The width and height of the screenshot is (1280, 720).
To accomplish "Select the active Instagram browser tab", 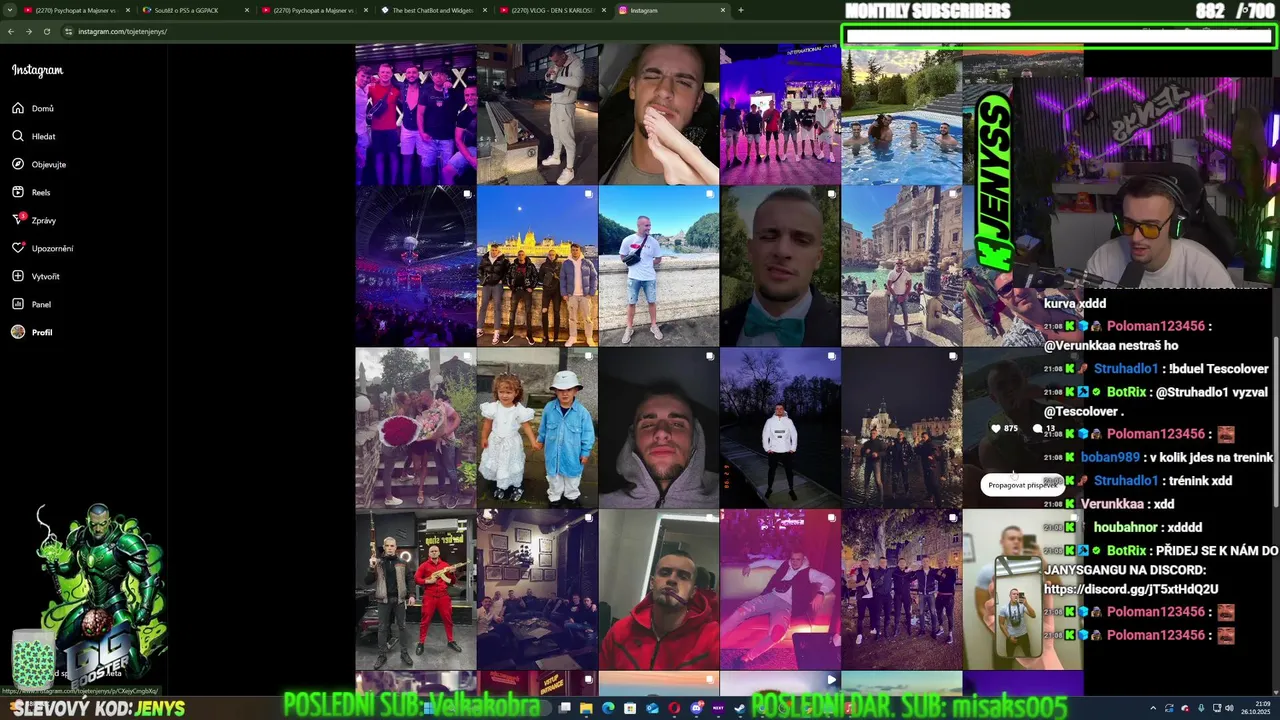I will 671,10.
